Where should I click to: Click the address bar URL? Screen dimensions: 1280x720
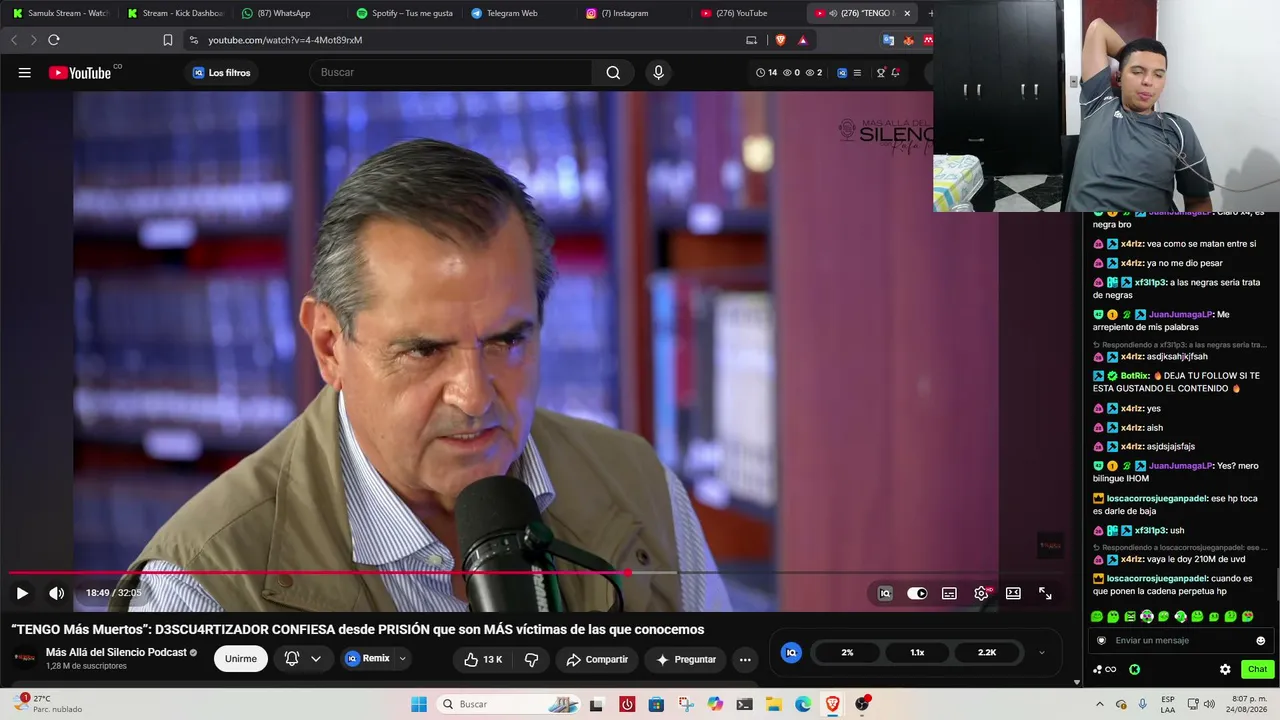coord(285,40)
